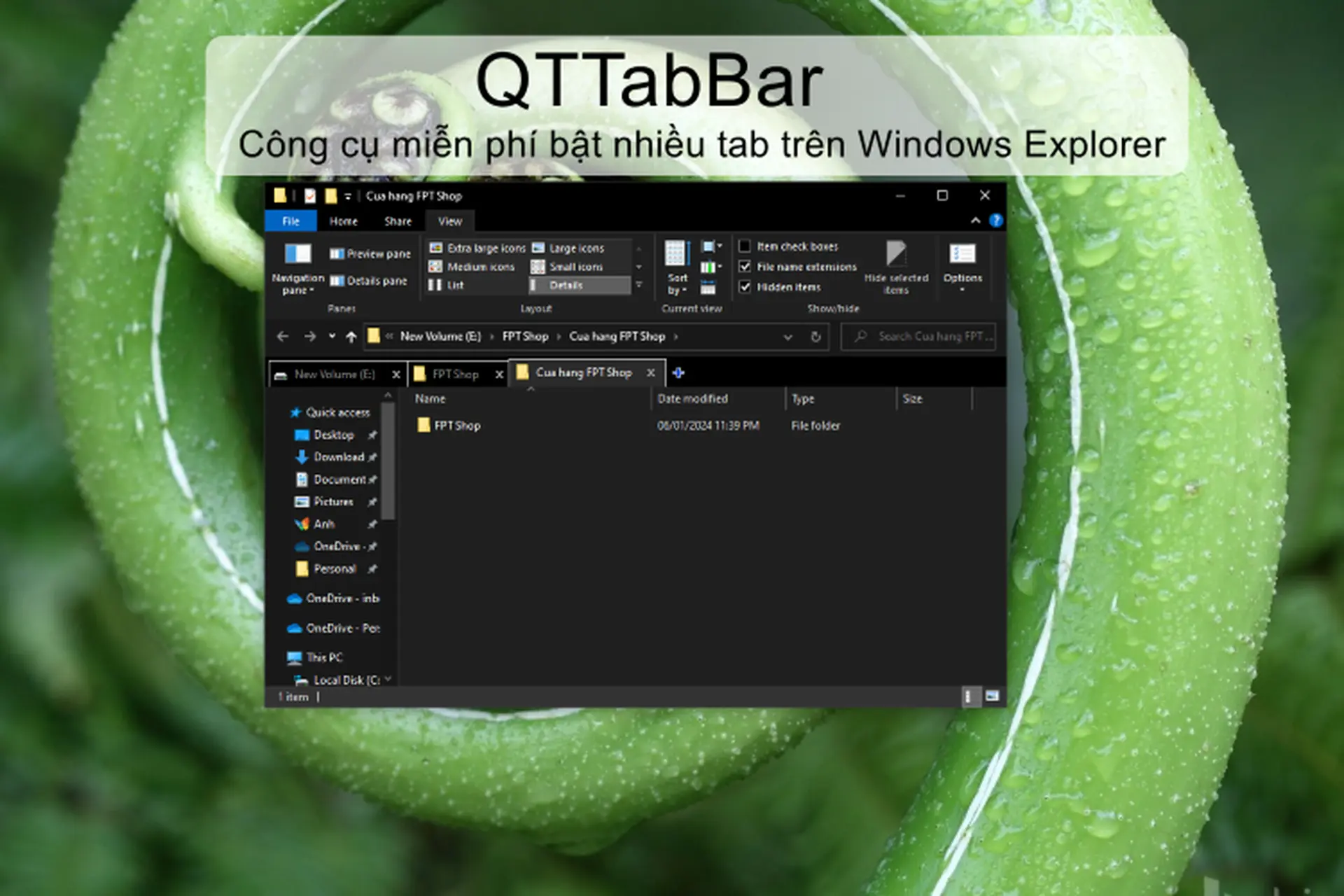
Task: Open the Home ribbon tab
Action: click(x=343, y=221)
